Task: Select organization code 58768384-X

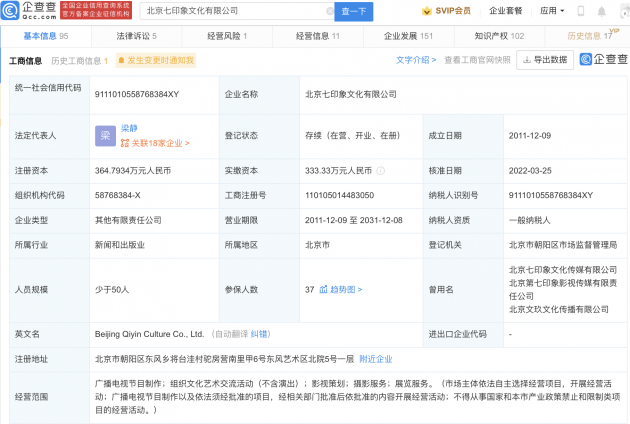Action: 118,195
